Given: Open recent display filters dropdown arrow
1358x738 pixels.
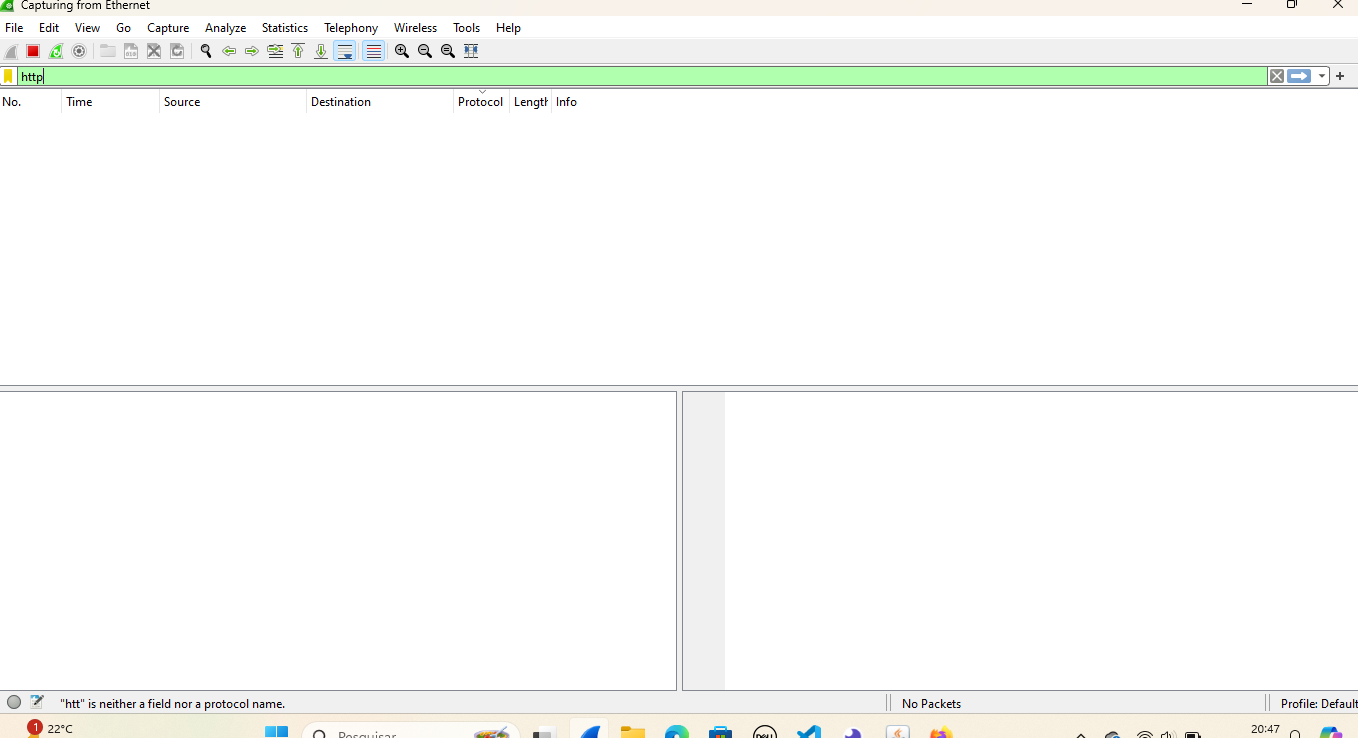Looking at the screenshot, I should [1322, 76].
